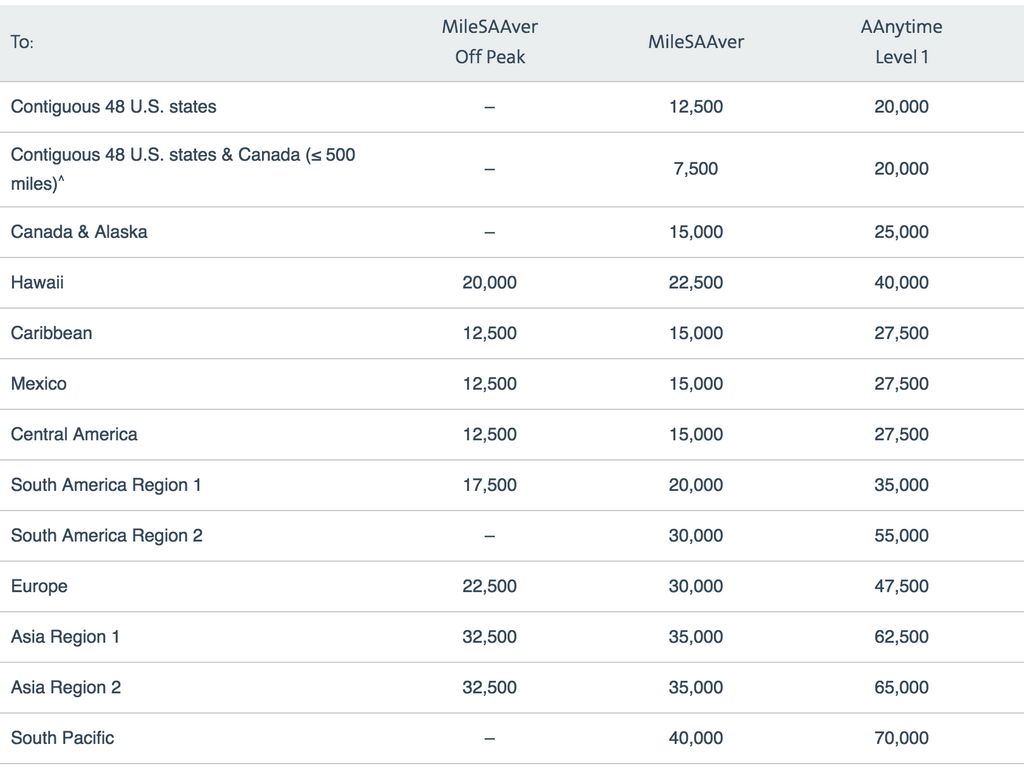Select Europe's 47,500 AAnytime value
The width and height of the screenshot is (1024, 768).
901,586
